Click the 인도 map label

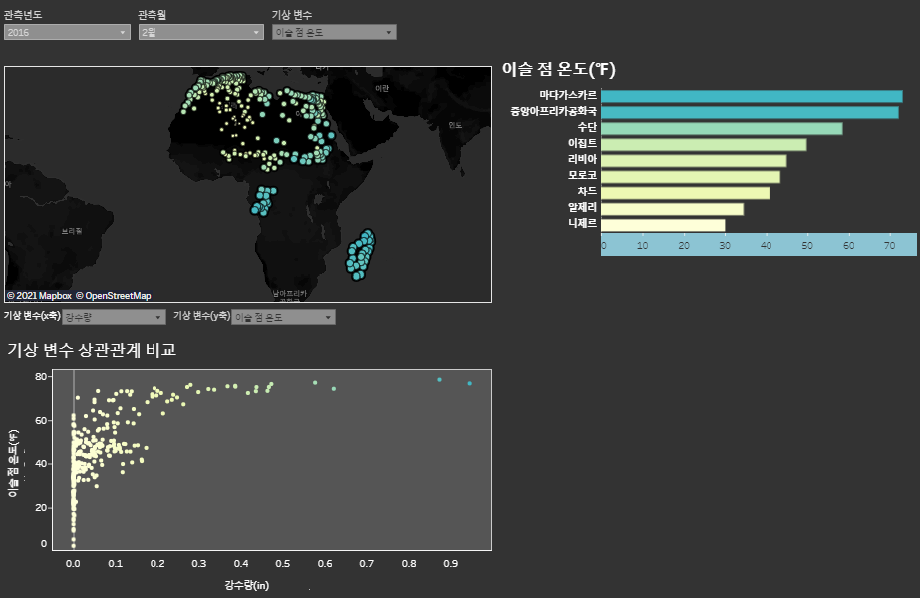click(455, 125)
